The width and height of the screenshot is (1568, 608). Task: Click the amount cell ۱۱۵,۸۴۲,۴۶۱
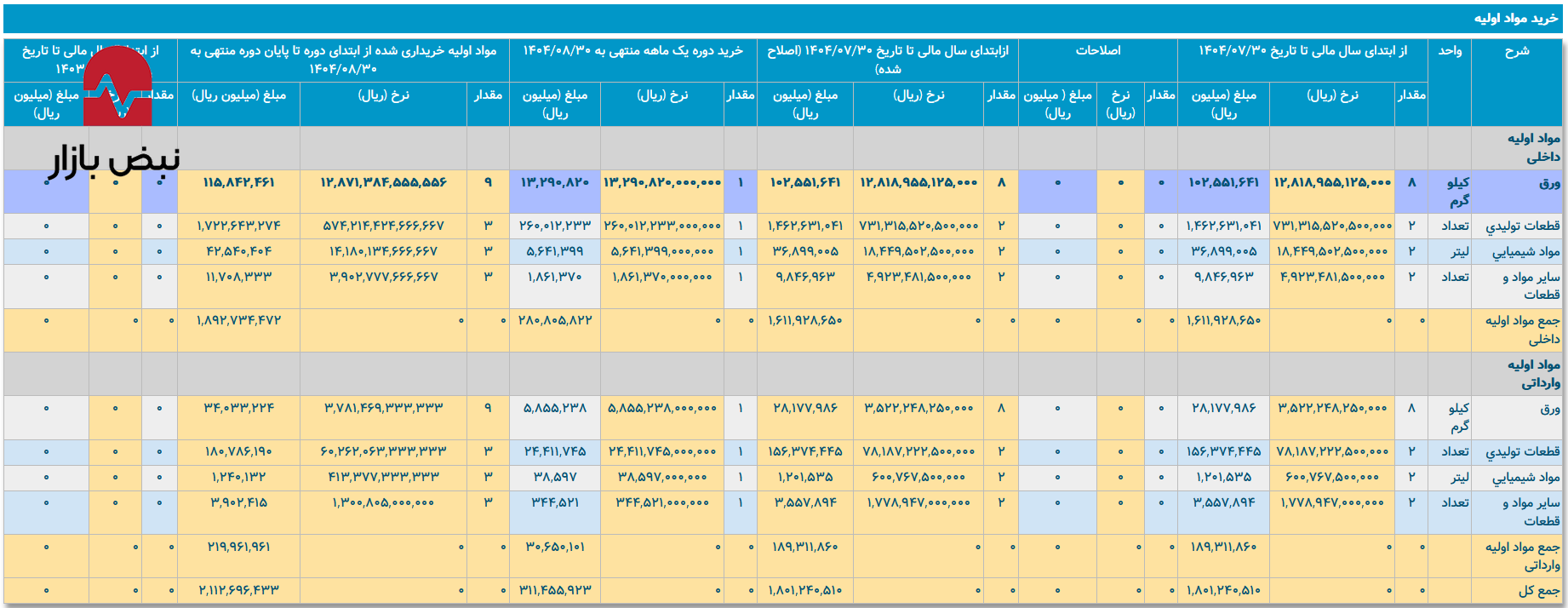[238, 182]
